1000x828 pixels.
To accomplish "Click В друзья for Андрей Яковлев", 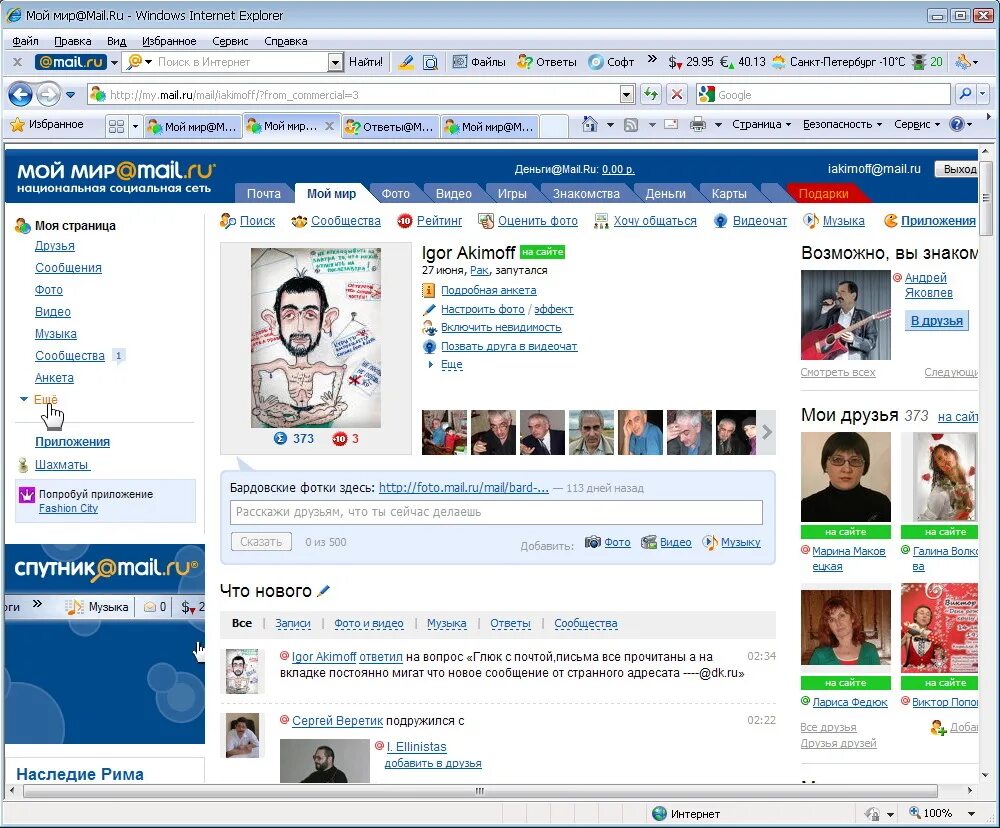I will pyautogui.click(x=936, y=320).
